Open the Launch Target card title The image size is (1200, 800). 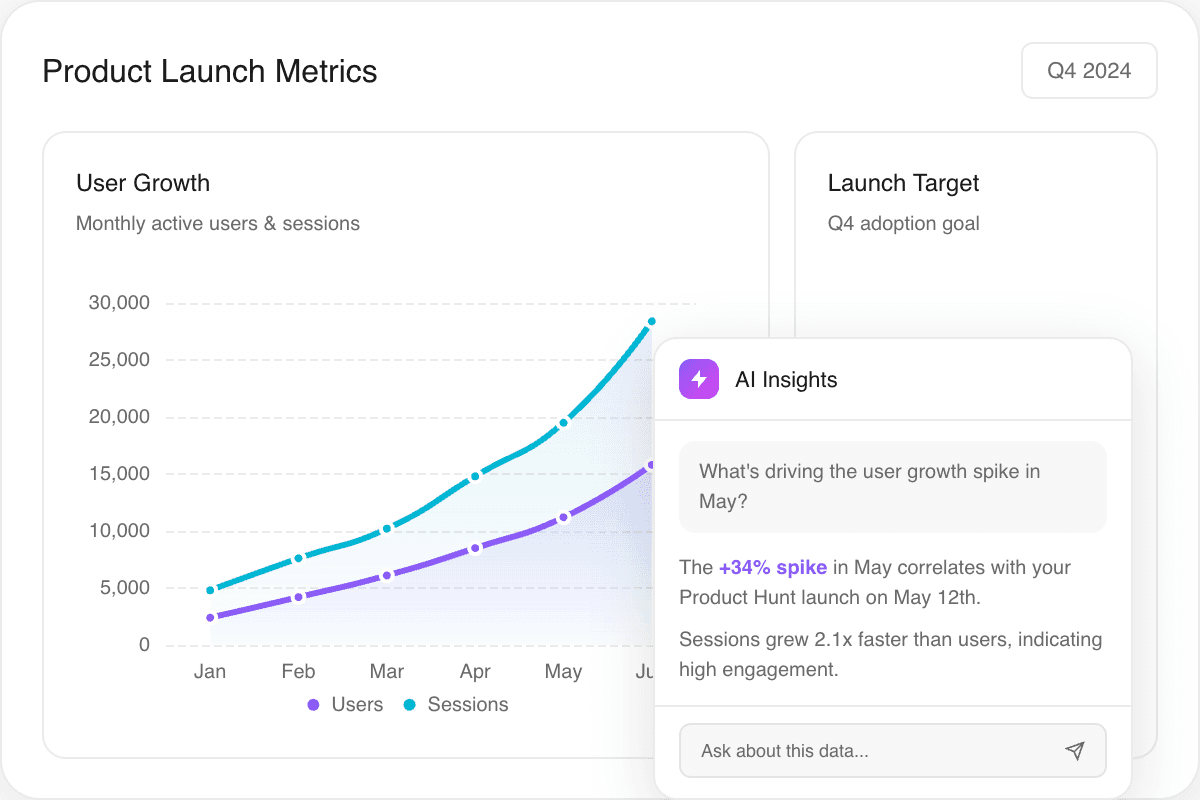903,183
